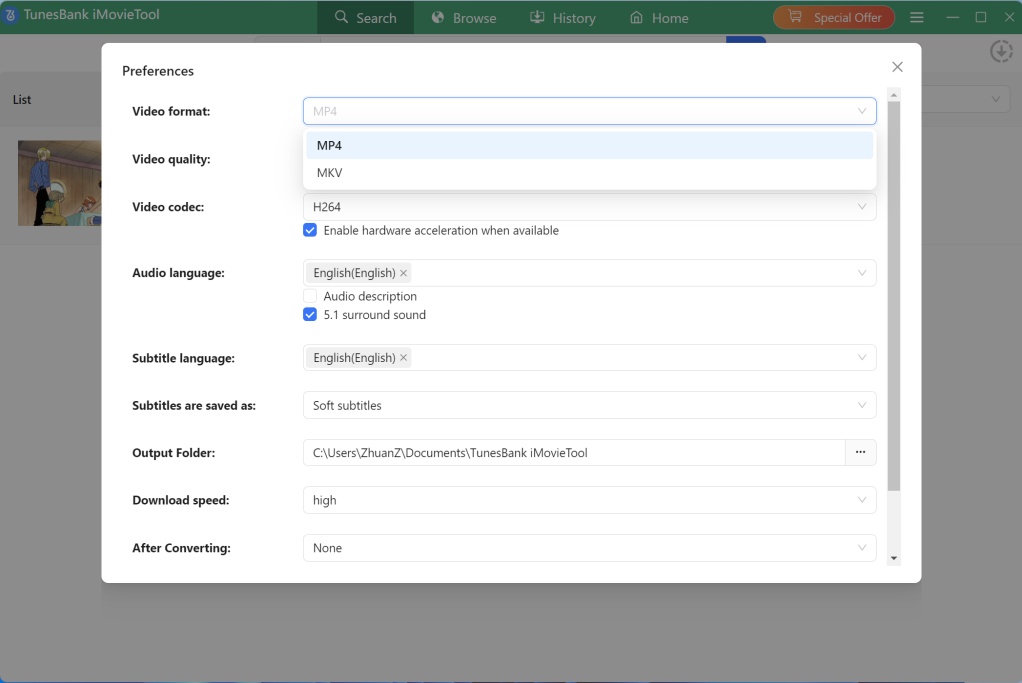Open the download center circular icon

pyautogui.click(x=1001, y=51)
